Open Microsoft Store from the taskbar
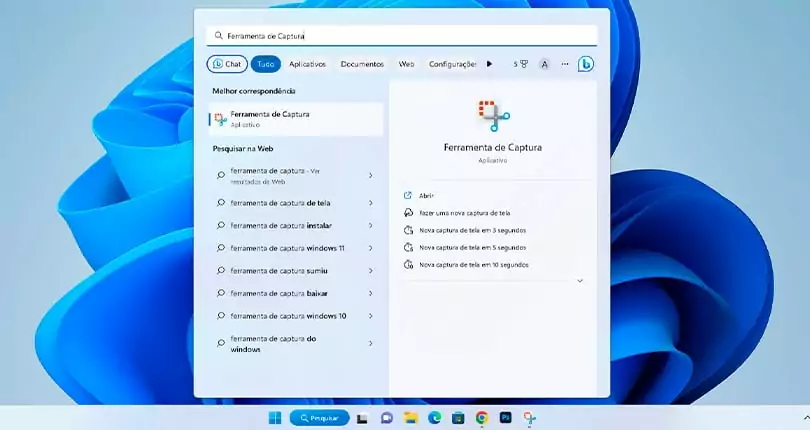Image resolution: width=810 pixels, height=430 pixels. (458, 418)
